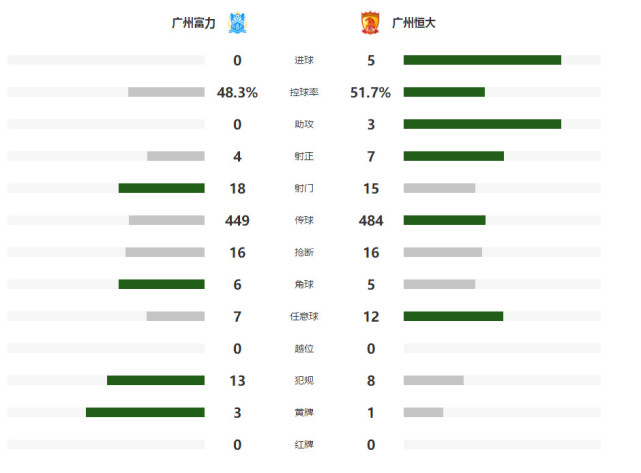
Task: Select the 抢断 stat label
Action: pyautogui.click(x=304, y=252)
